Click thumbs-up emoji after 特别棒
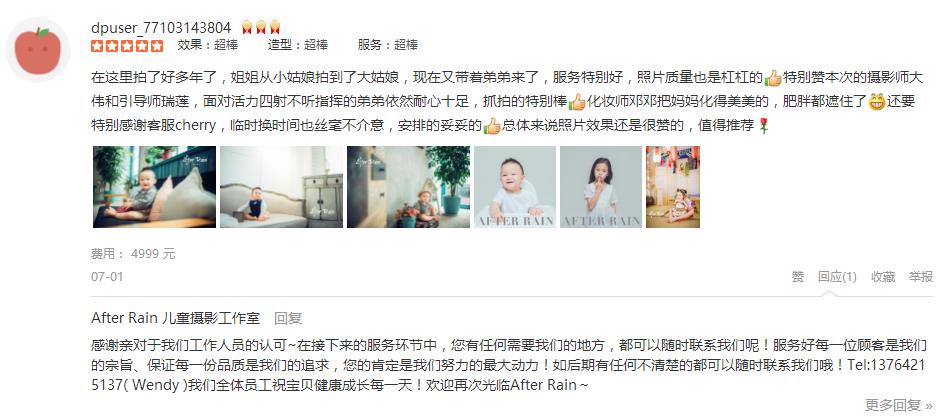Viewport: 938px width, 417px height. point(577,102)
